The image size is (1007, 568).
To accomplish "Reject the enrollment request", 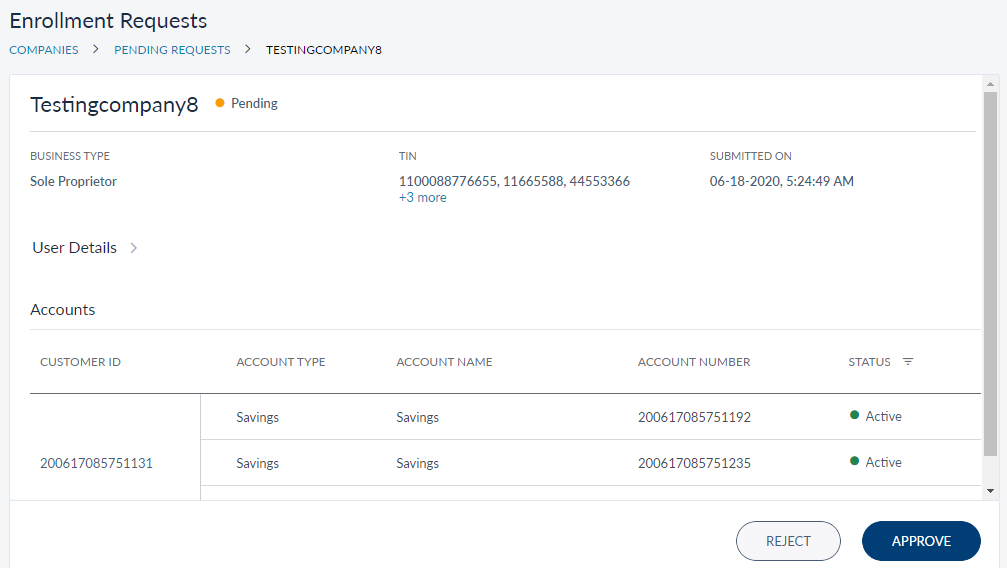I will click(x=788, y=541).
